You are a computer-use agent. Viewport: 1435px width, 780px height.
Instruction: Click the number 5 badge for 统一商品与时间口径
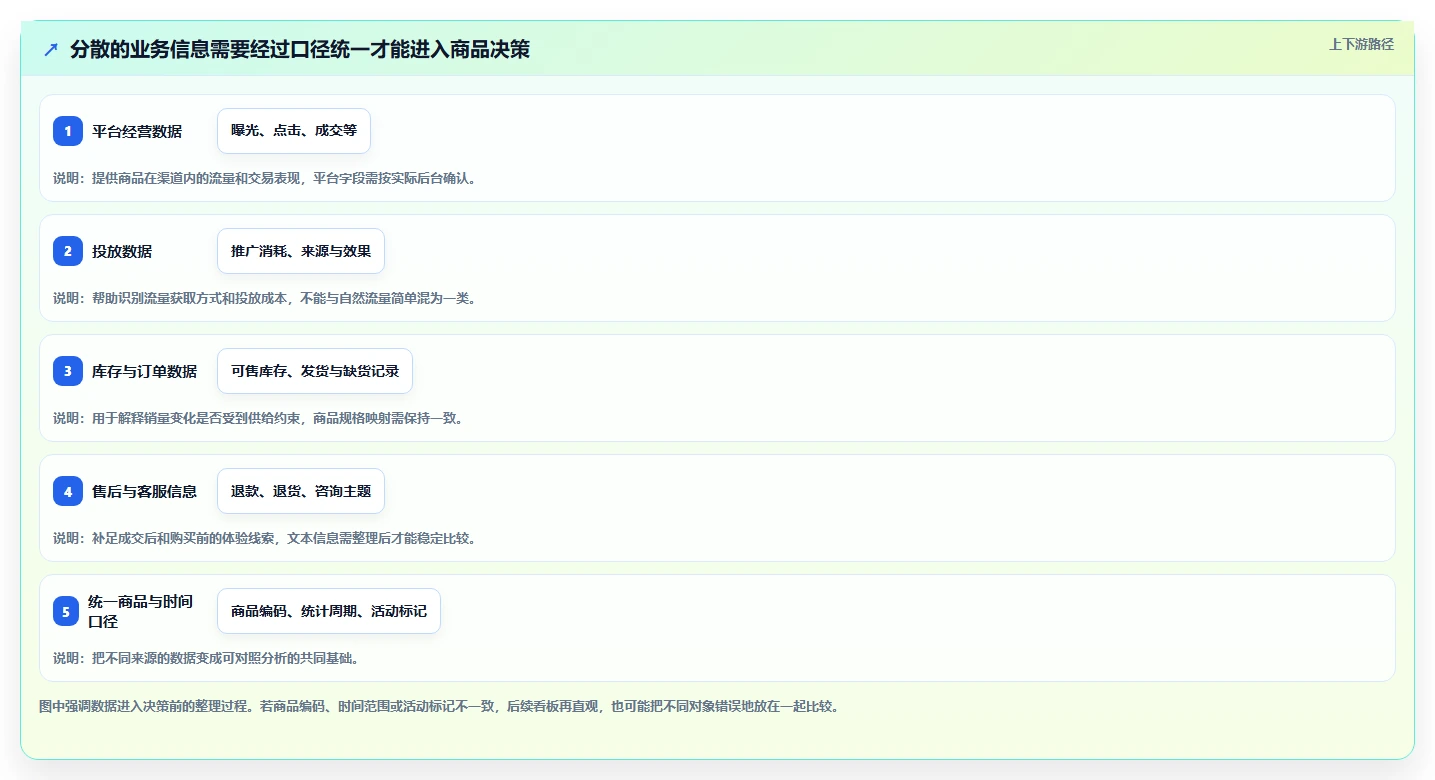(66, 611)
